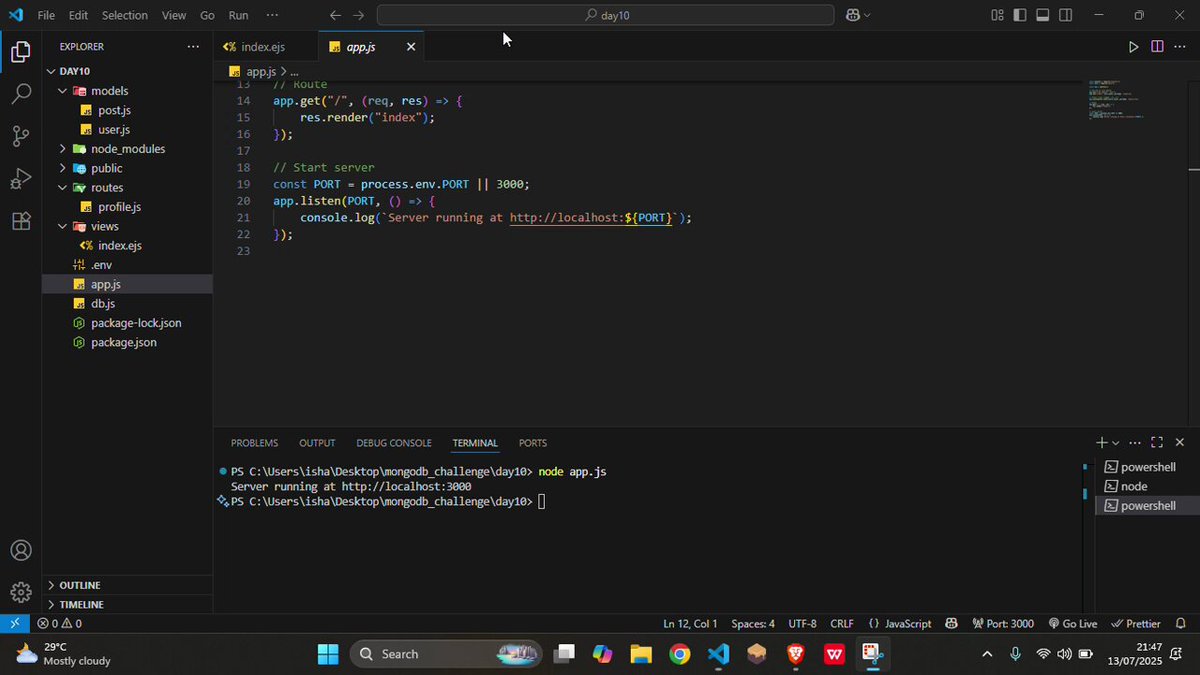This screenshot has width=1200, height=675.
Task: Open Chrome from the taskbar
Action: pyautogui.click(x=680, y=654)
